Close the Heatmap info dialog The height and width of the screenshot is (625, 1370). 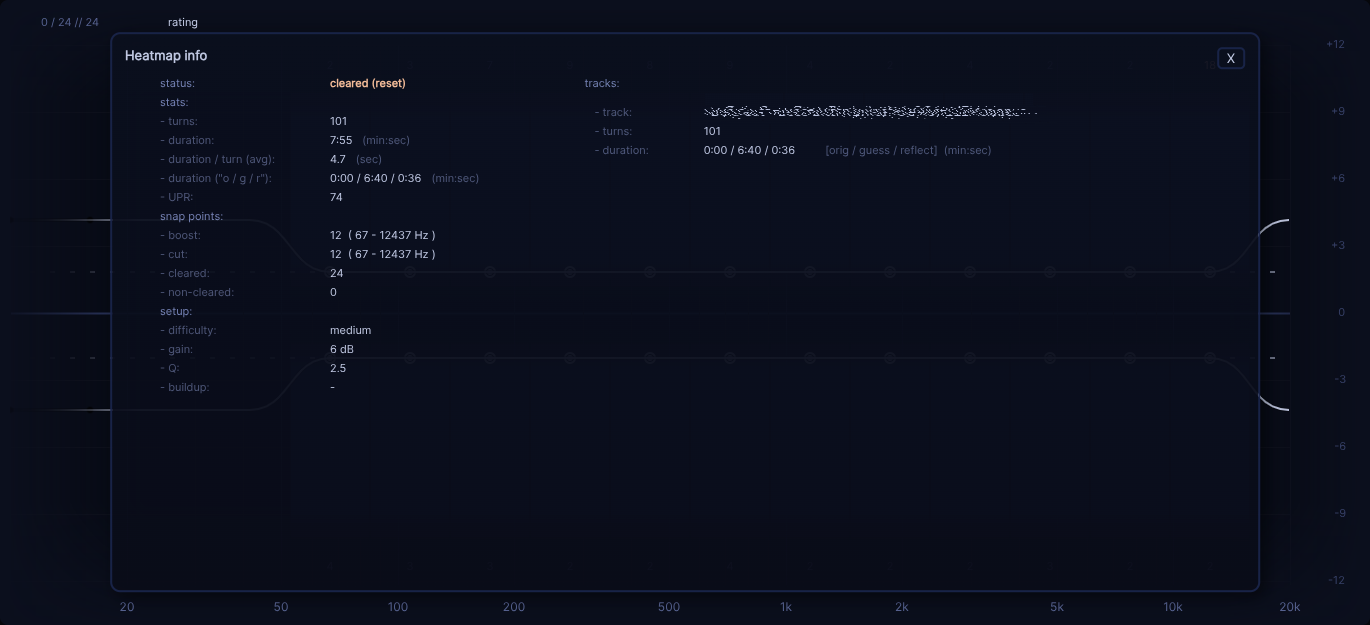1231,58
